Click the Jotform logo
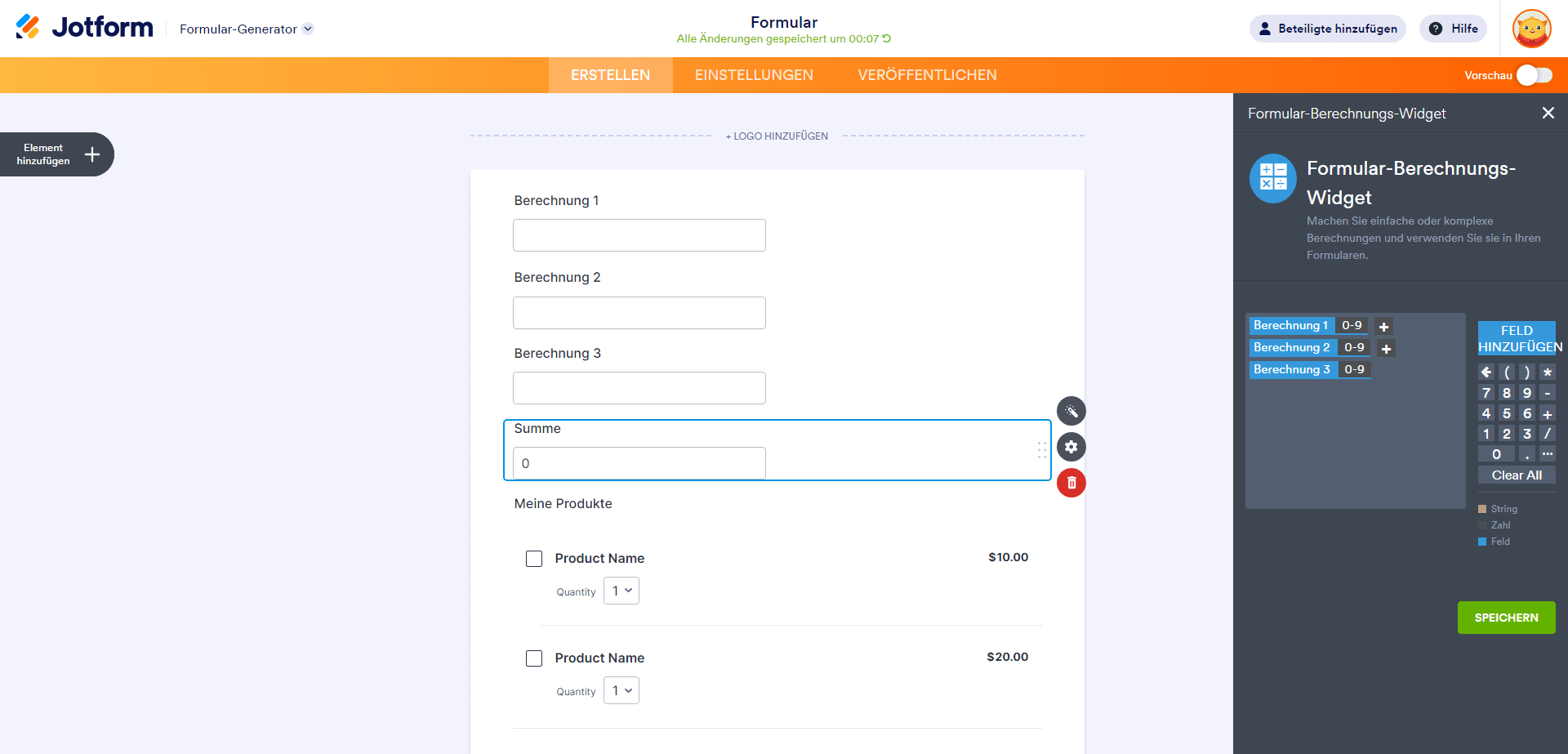Viewport: 1568px width, 754px height. point(84,28)
